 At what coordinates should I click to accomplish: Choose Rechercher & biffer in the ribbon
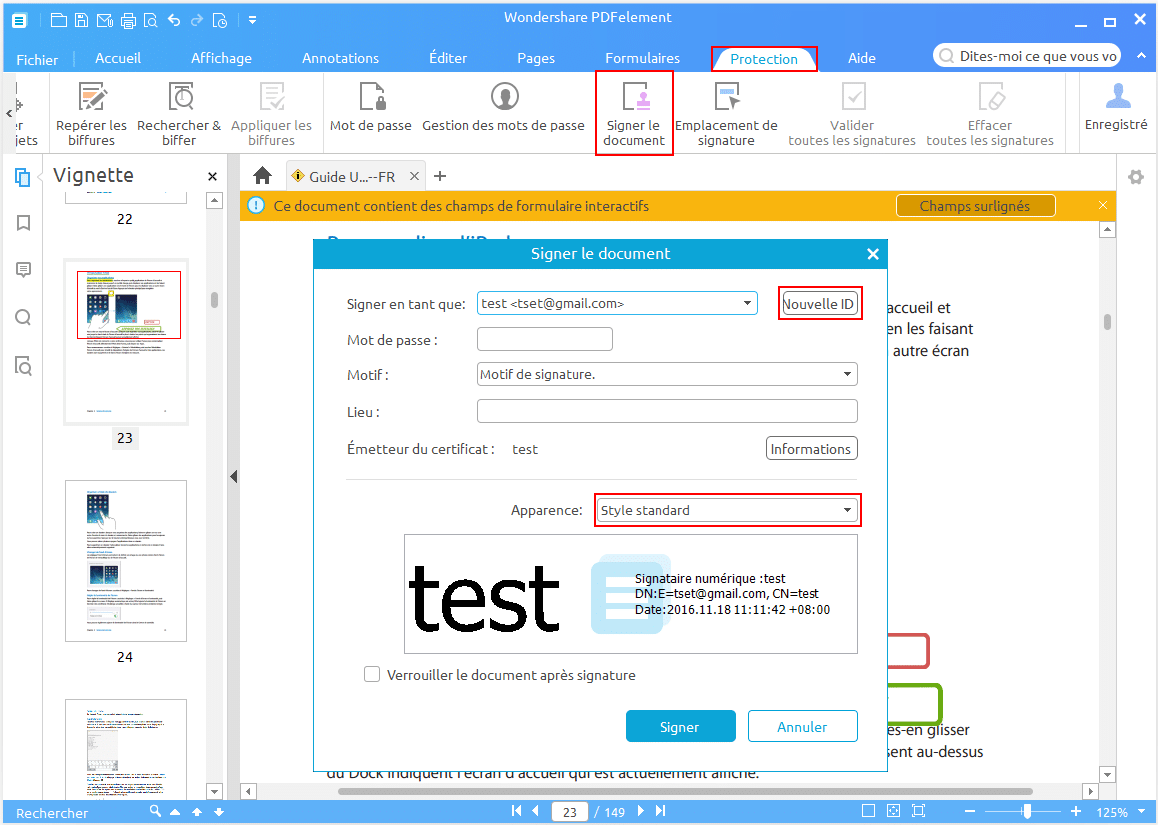tap(179, 114)
